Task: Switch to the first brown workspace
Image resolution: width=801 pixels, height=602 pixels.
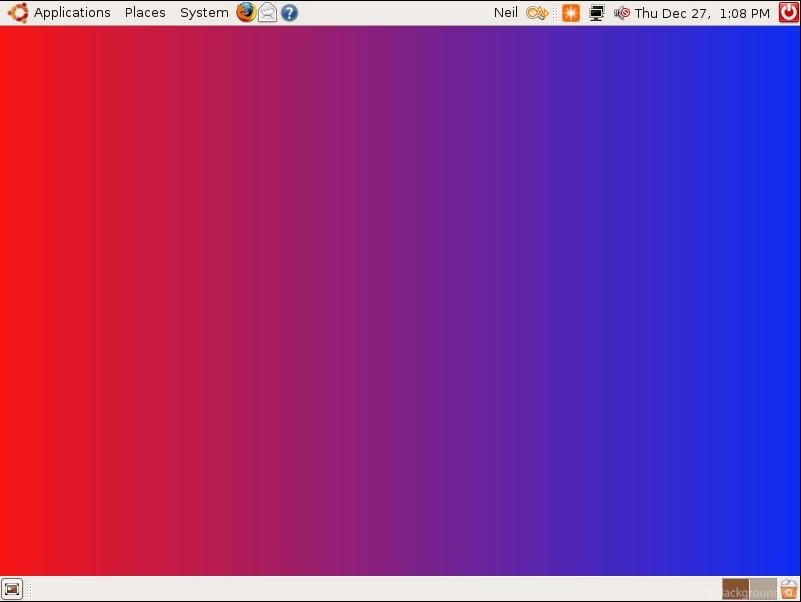Action: (735, 589)
